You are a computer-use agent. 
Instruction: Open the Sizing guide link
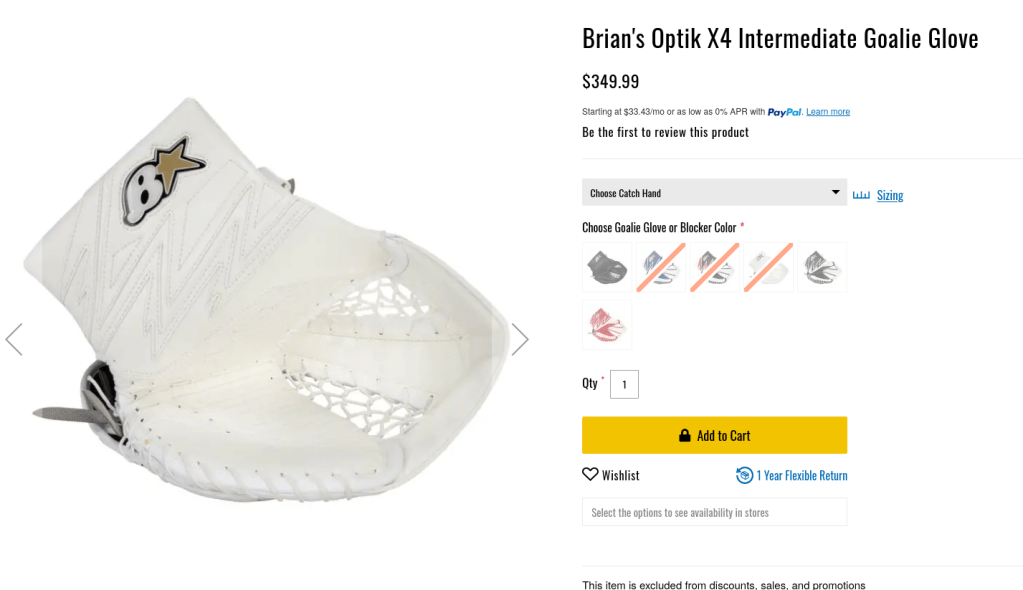pyautogui.click(x=890, y=195)
